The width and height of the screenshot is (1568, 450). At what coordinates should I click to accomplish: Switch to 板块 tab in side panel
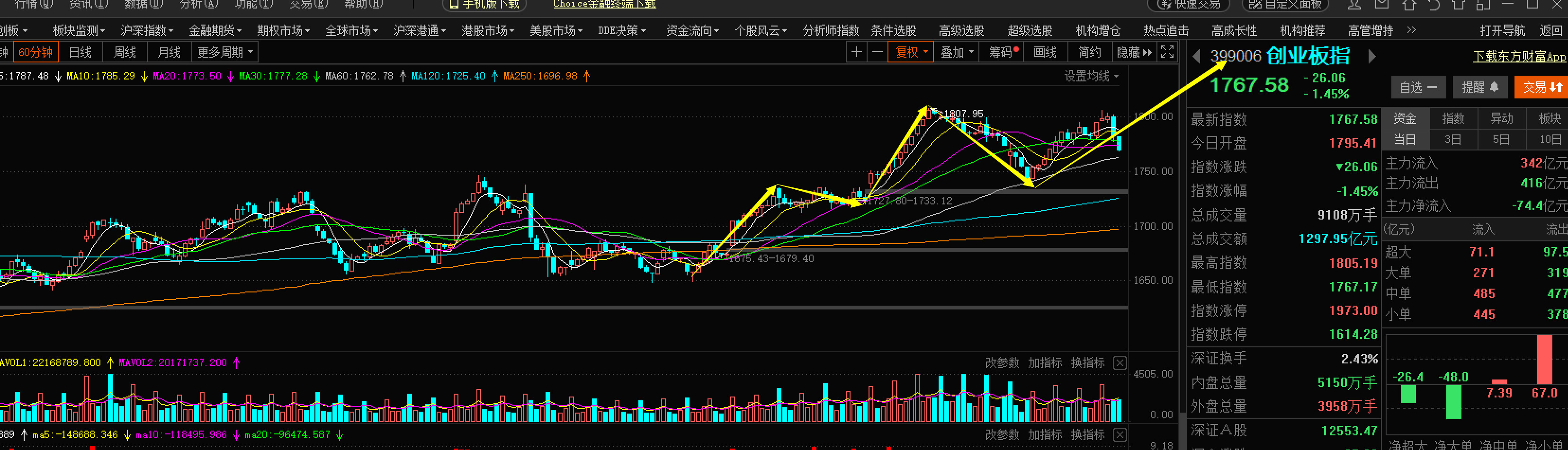1550,119
